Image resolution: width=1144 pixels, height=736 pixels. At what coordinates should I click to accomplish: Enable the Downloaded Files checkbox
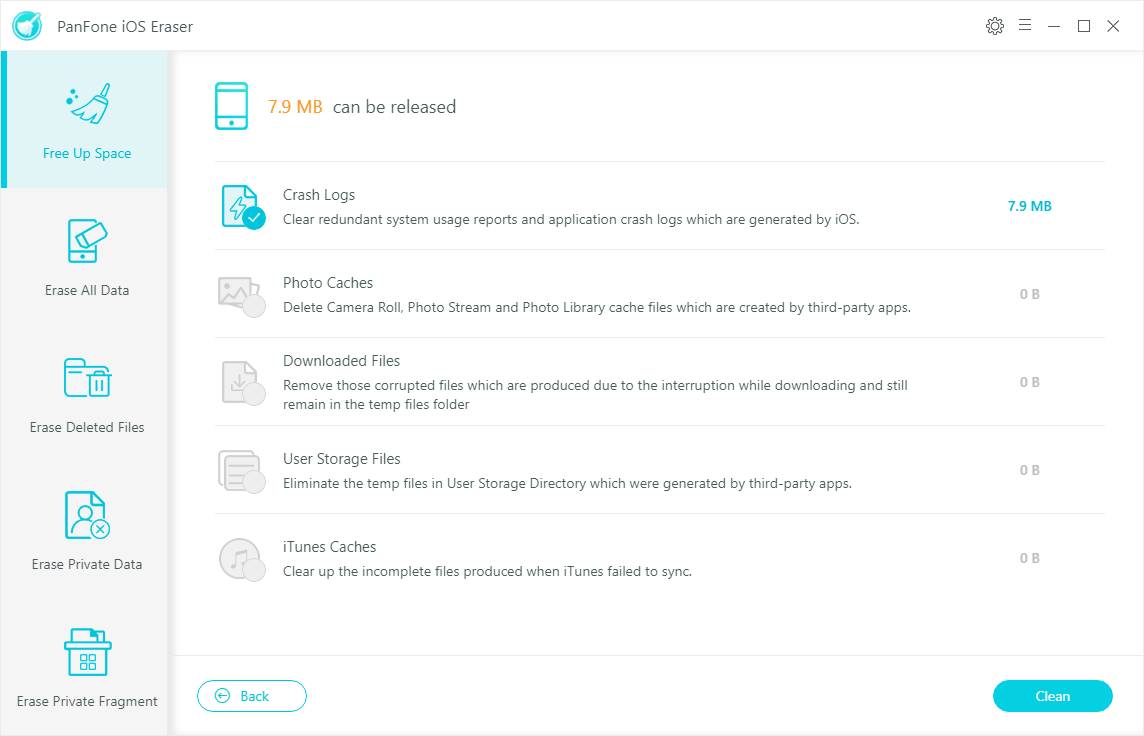tap(254, 394)
